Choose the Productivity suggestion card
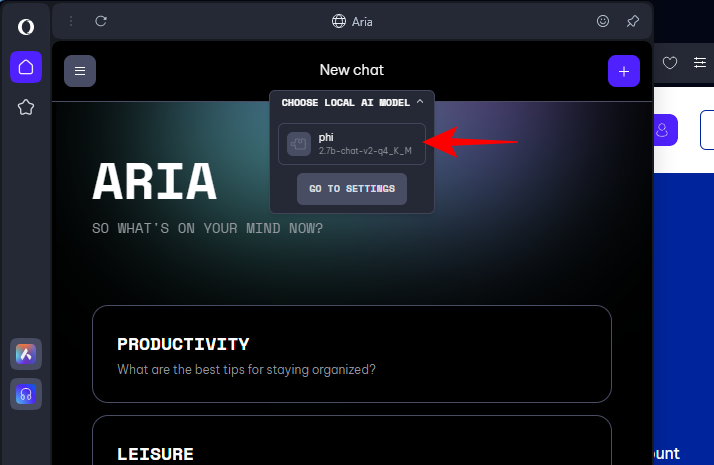Viewport: 714px width, 465px height. click(x=352, y=354)
